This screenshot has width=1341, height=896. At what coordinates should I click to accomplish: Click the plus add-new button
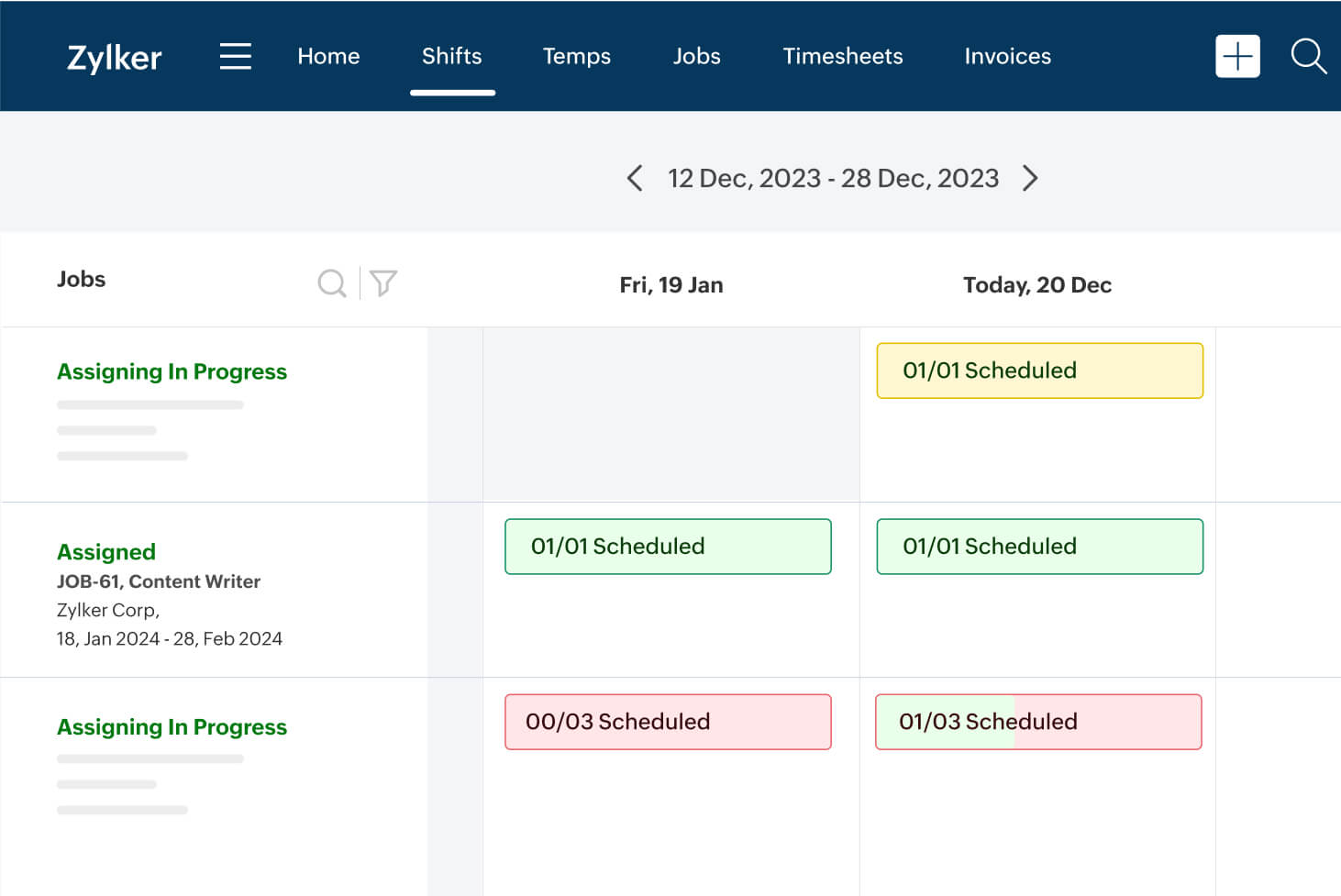pyautogui.click(x=1237, y=56)
